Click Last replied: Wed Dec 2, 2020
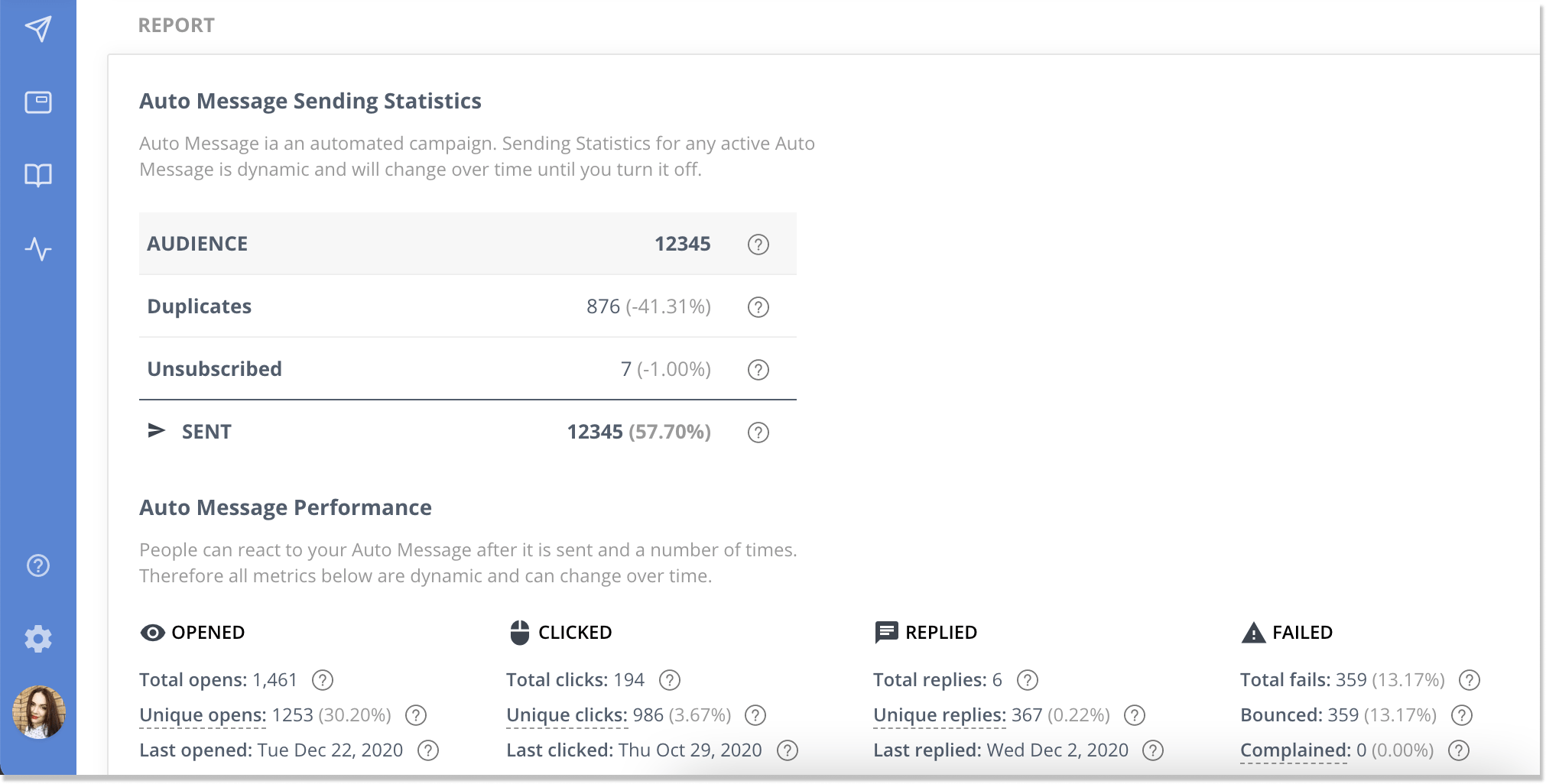1546x784 pixels. [1001, 750]
